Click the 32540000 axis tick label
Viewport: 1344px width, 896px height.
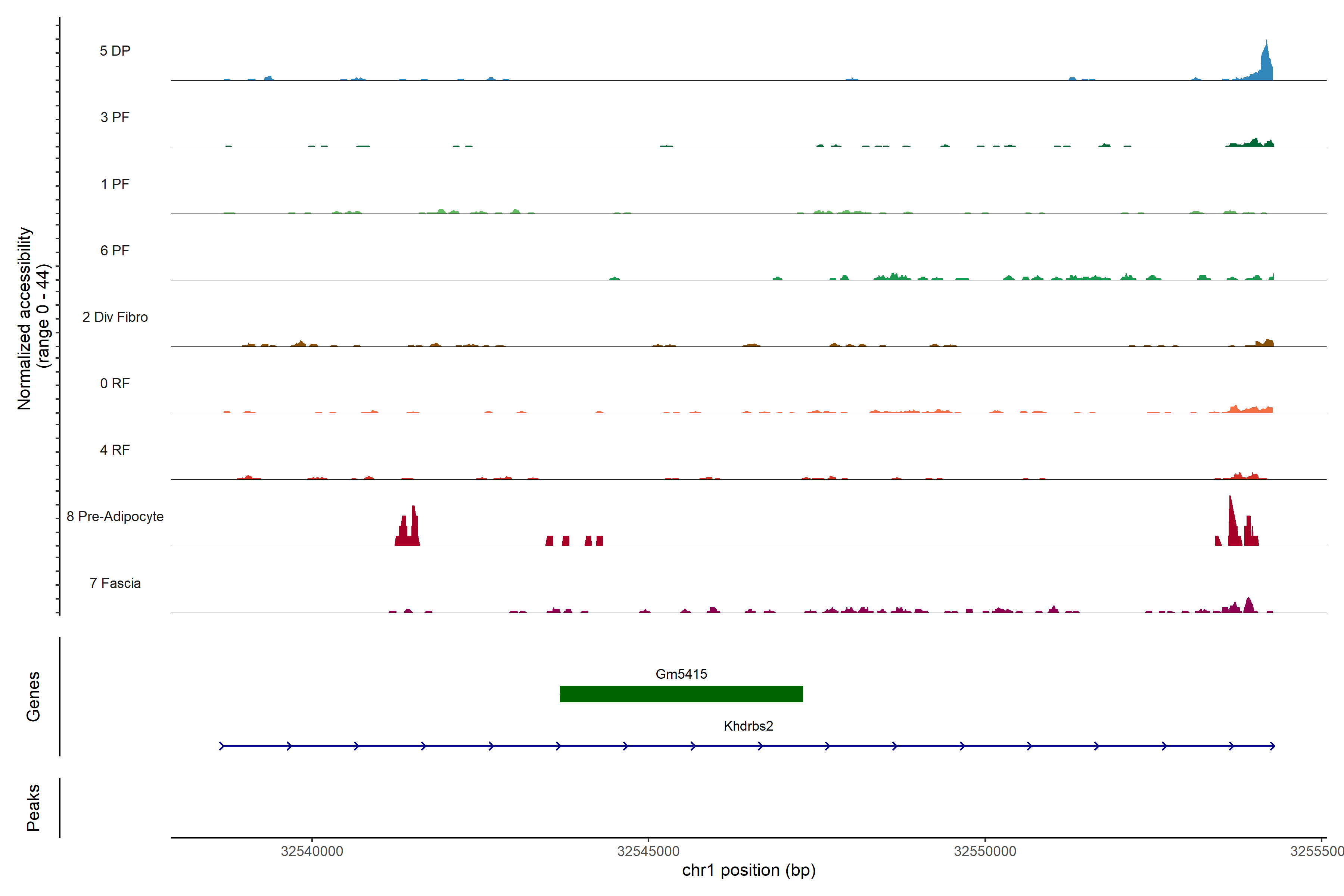click(312, 851)
